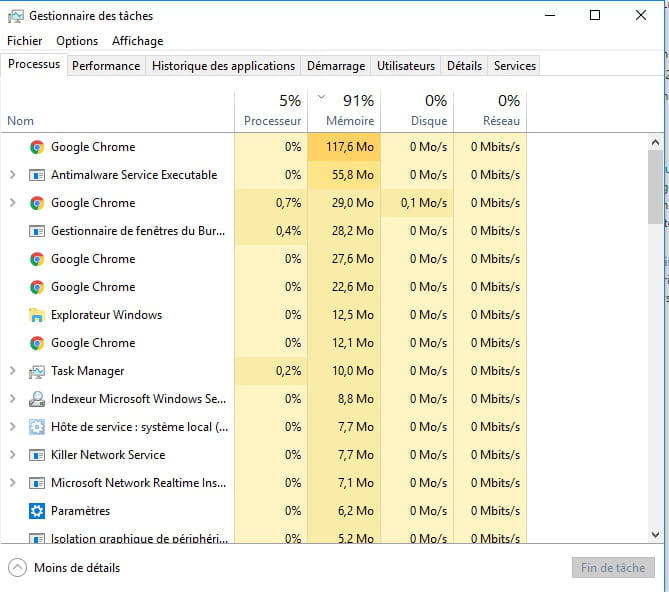Open the Utilisateurs tab

[x=406, y=66]
